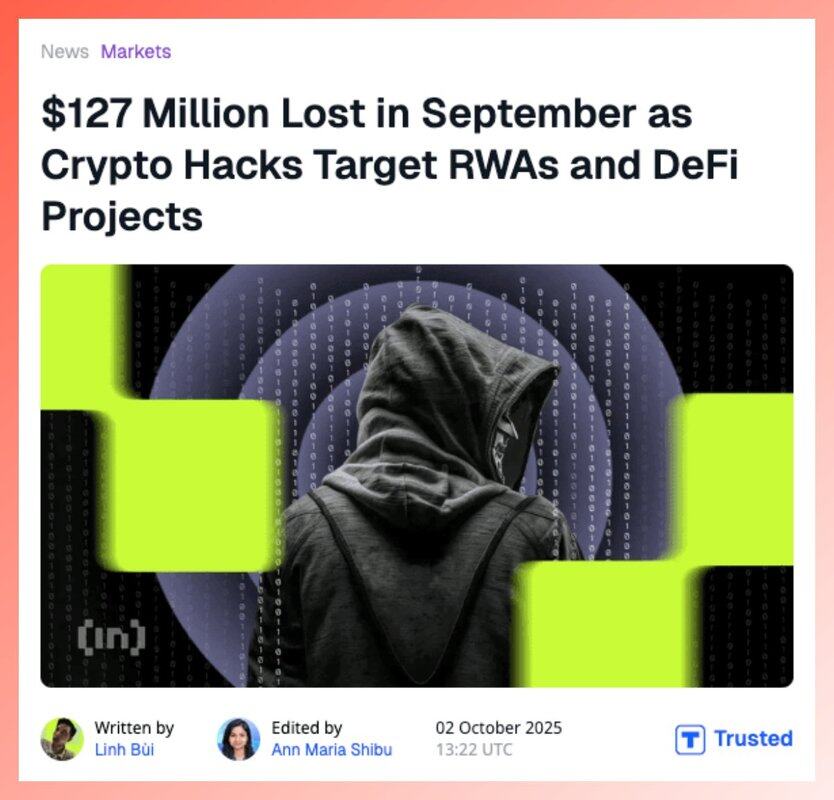
Task: Click the hooded figure's masked face
Action: point(507,443)
